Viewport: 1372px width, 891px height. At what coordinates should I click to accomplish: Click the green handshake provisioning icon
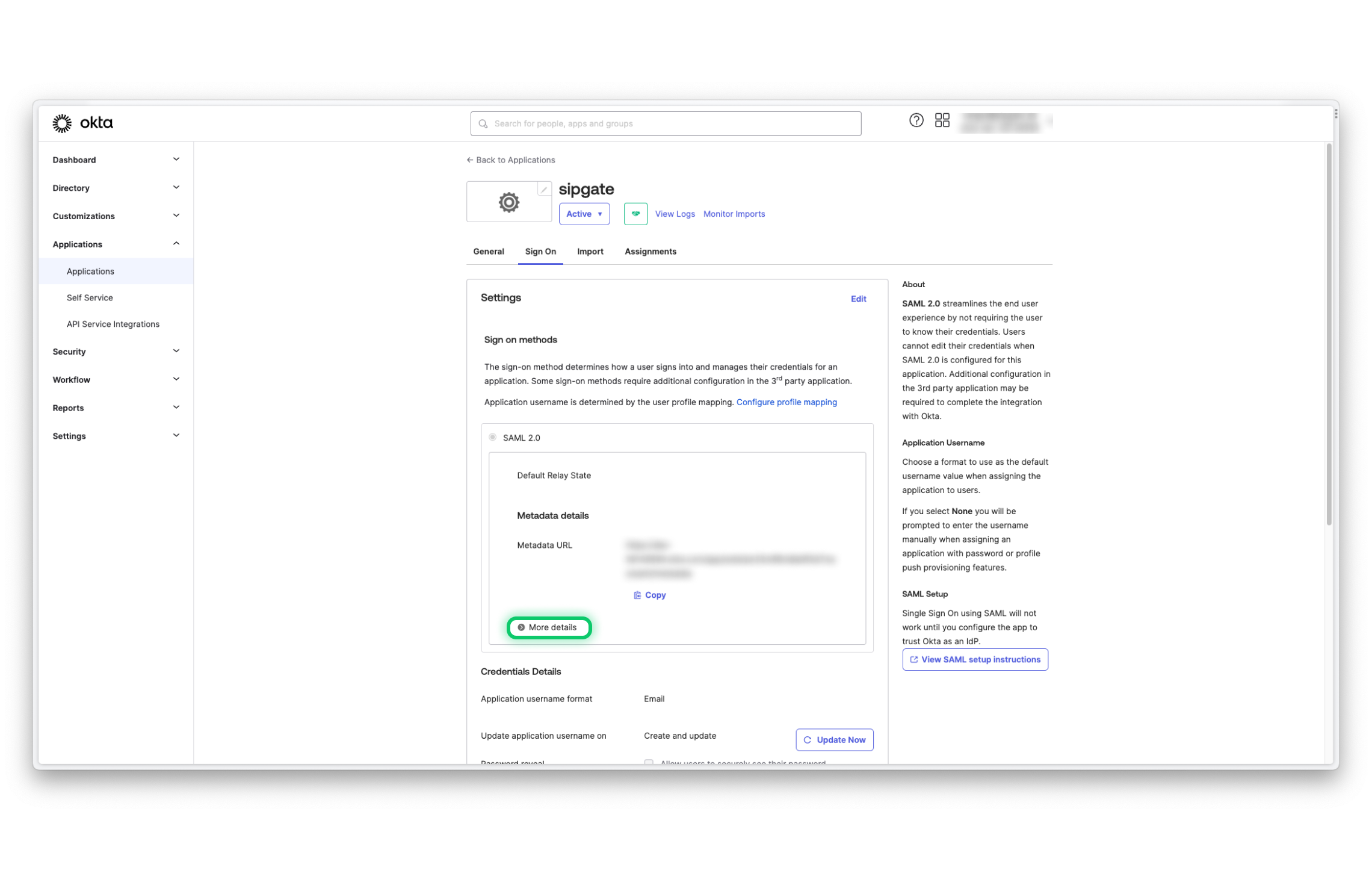tap(635, 214)
